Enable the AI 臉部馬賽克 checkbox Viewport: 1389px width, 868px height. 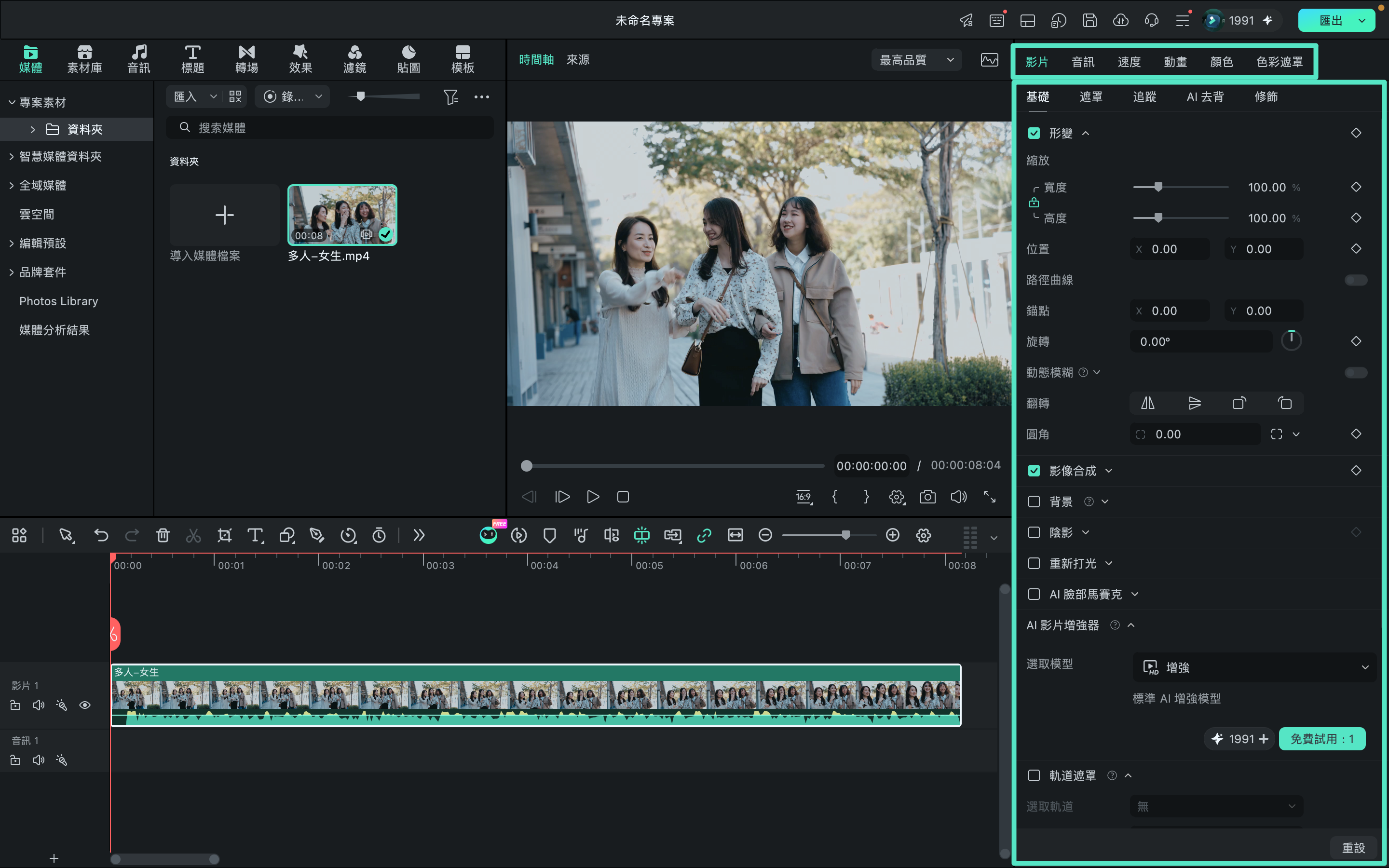[1034, 594]
